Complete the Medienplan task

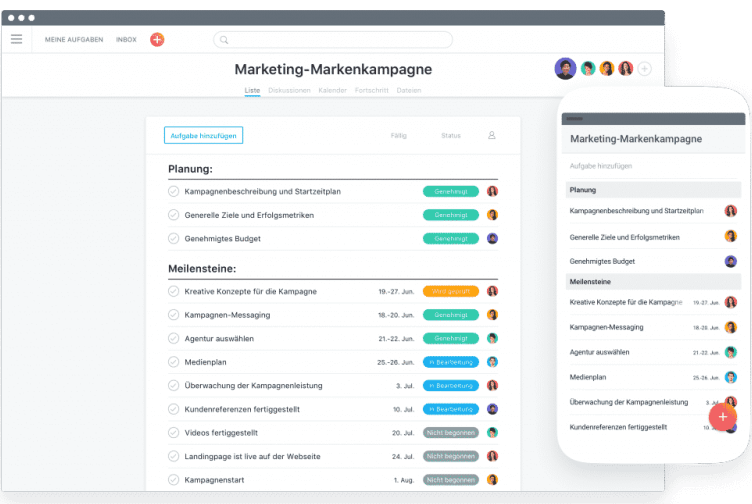[174, 362]
